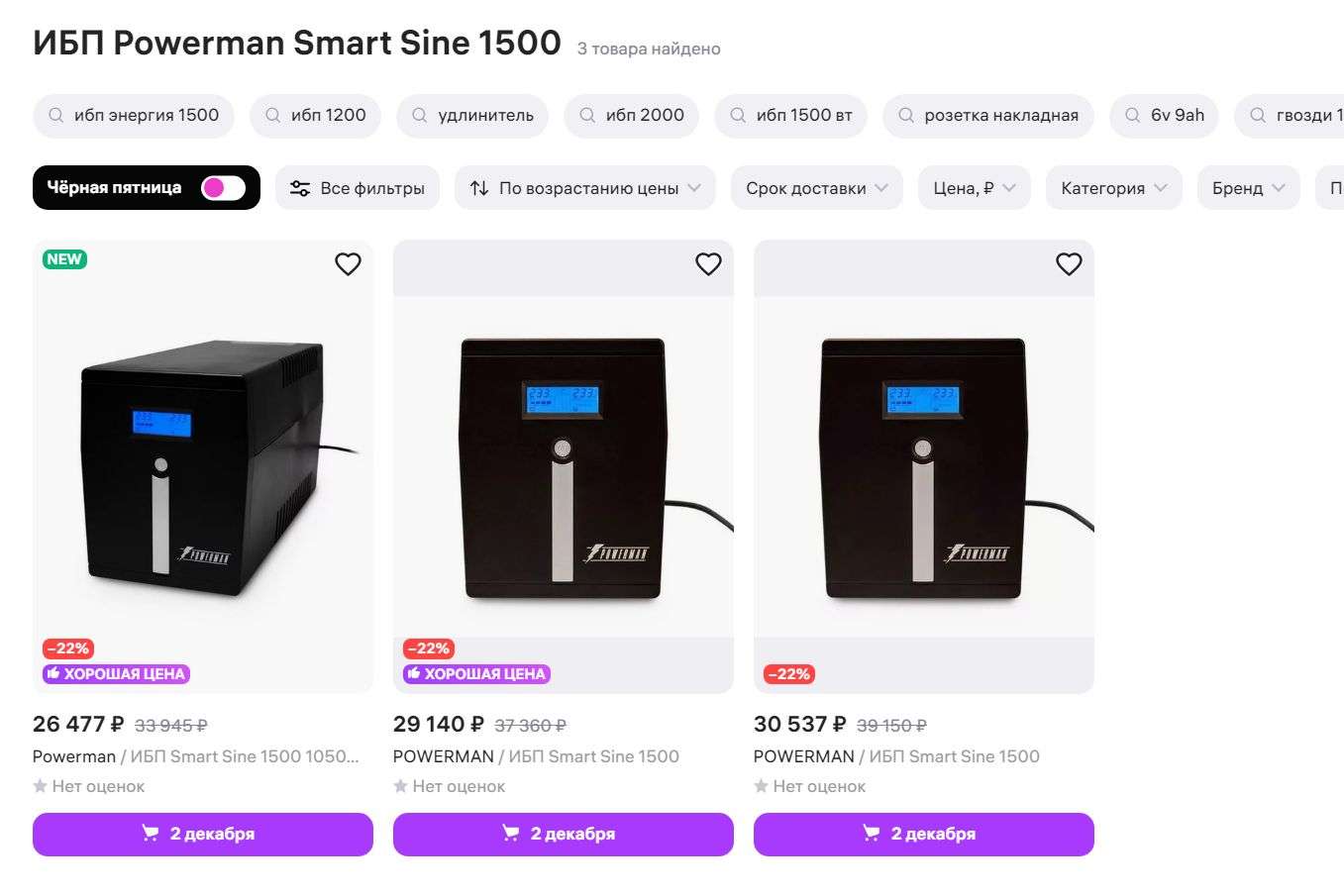Click heart icon on 30 537 ₽ product
This screenshot has width=1344, height=896.
(x=1069, y=264)
